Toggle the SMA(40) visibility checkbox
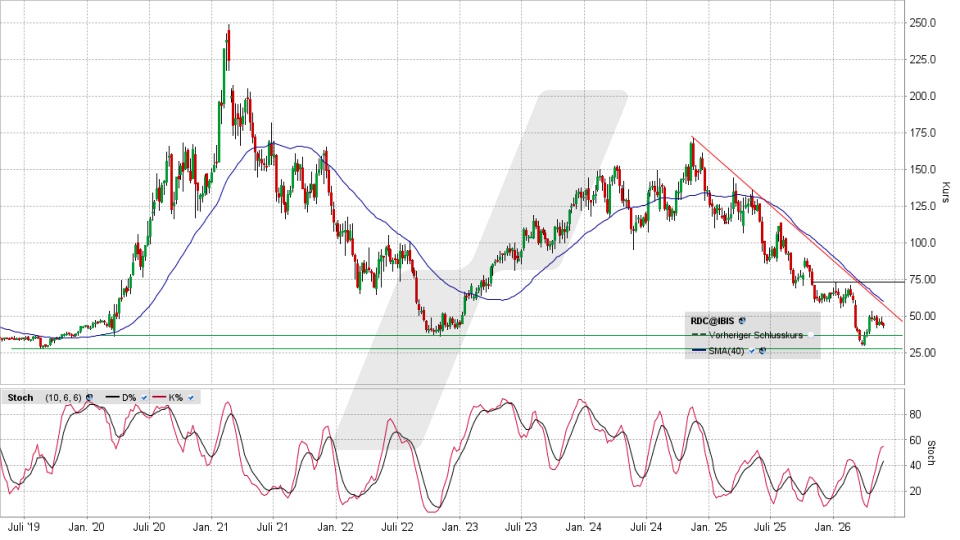The width and height of the screenshot is (960, 540). [x=752, y=351]
